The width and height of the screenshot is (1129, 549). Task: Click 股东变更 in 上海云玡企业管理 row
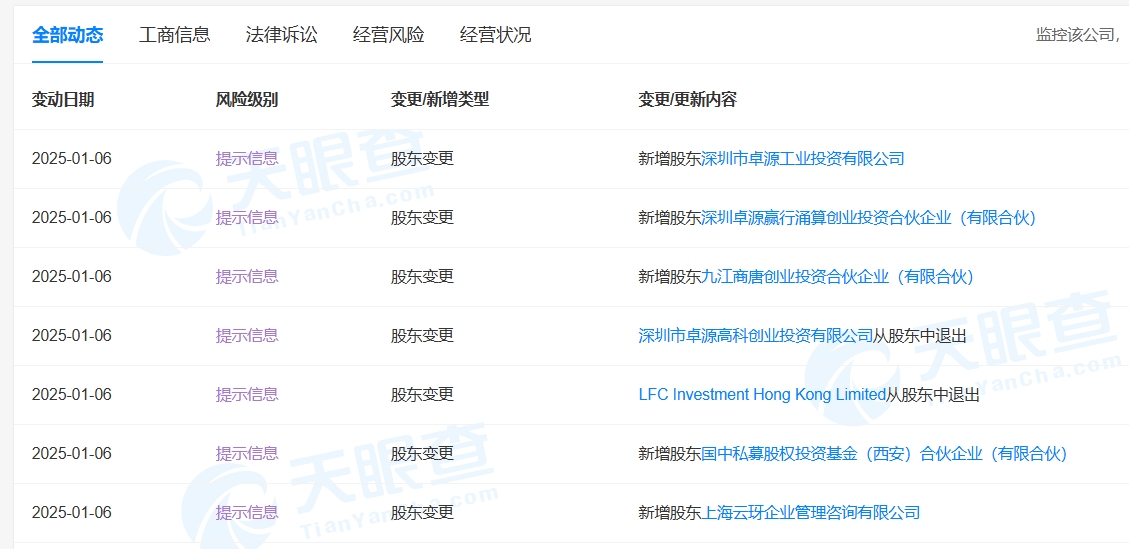(x=423, y=513)
